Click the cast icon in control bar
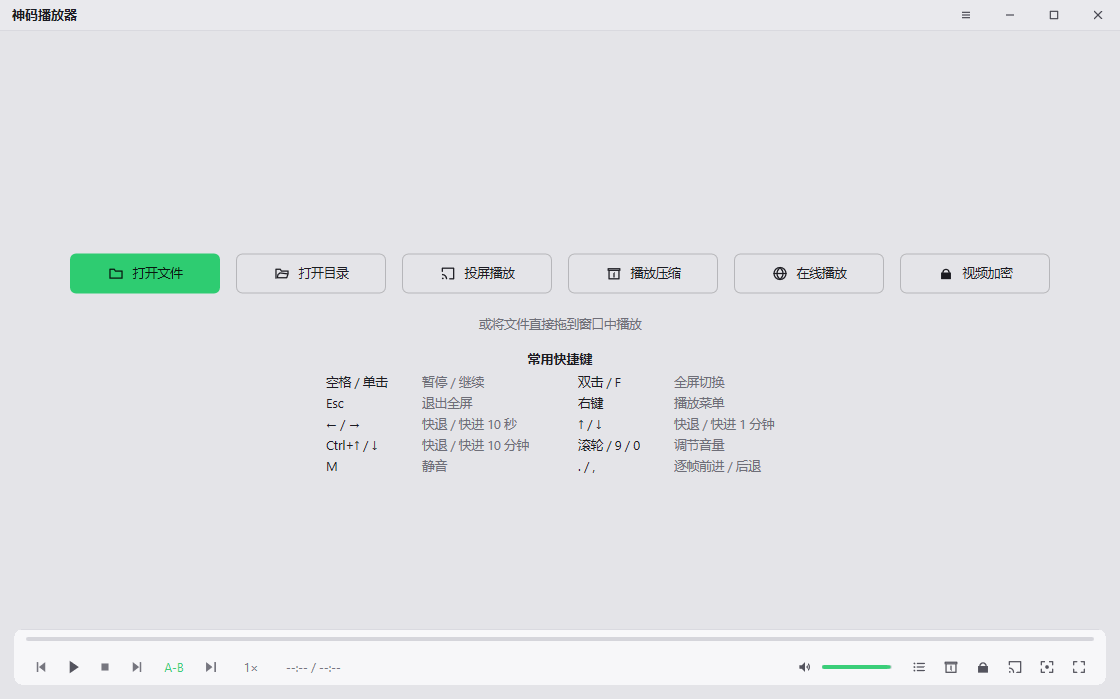Image resolution: width=1120 pixels, height=699 pixels. point(1015,667)
